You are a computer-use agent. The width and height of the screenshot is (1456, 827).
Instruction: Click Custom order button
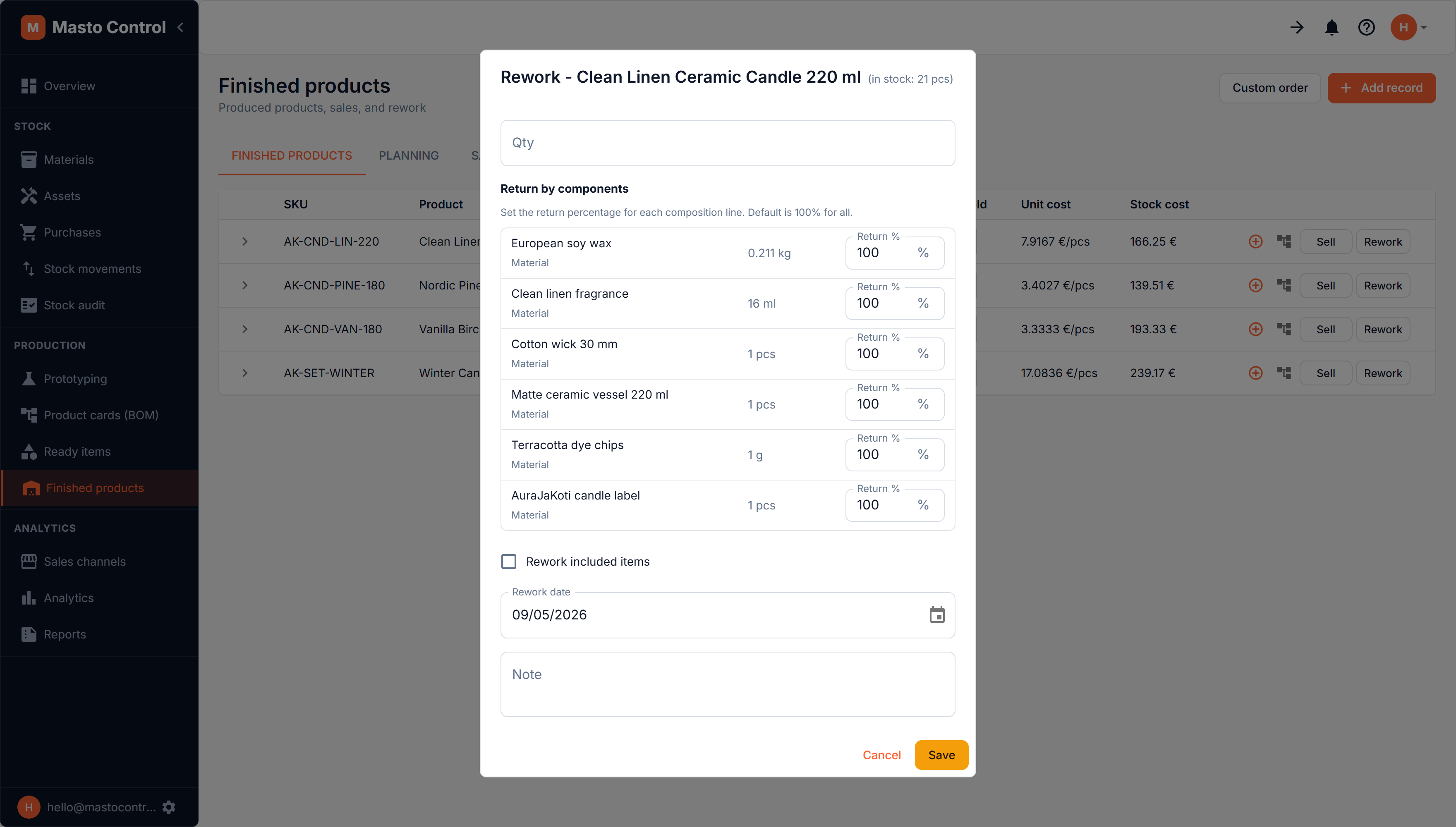coord(1270,88)
